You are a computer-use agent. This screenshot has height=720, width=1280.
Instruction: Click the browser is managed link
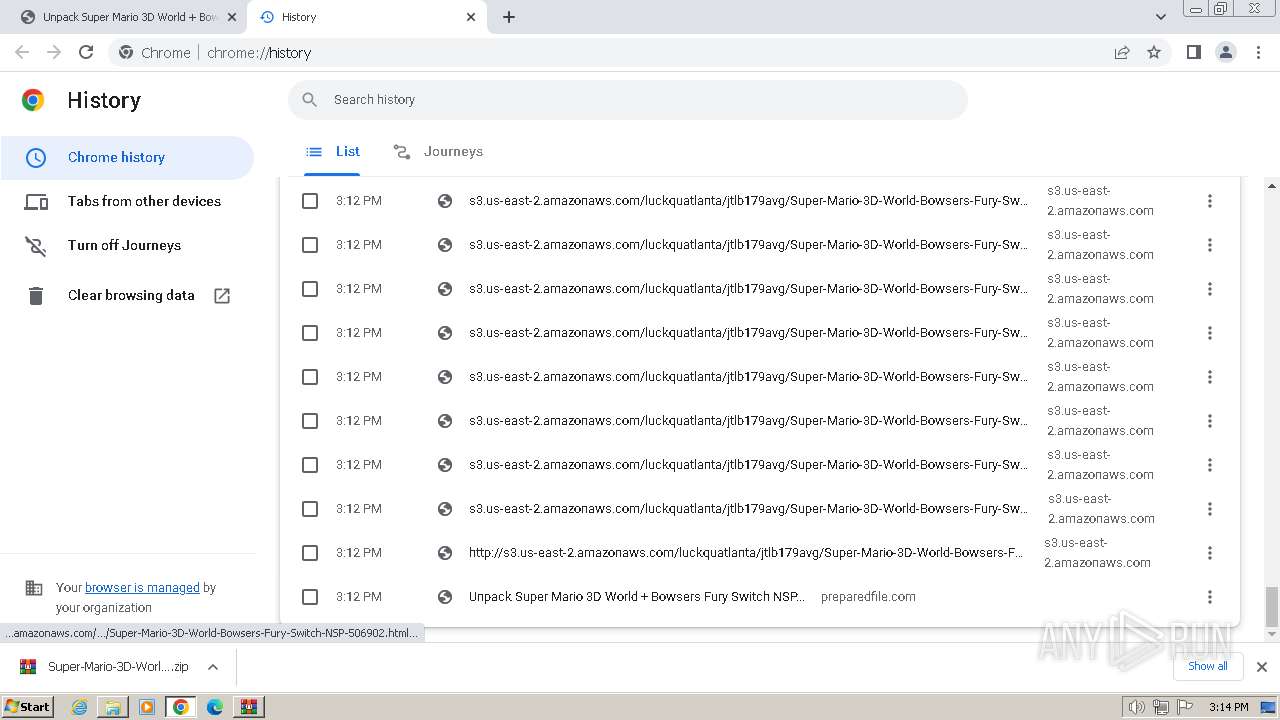(142, 588)
